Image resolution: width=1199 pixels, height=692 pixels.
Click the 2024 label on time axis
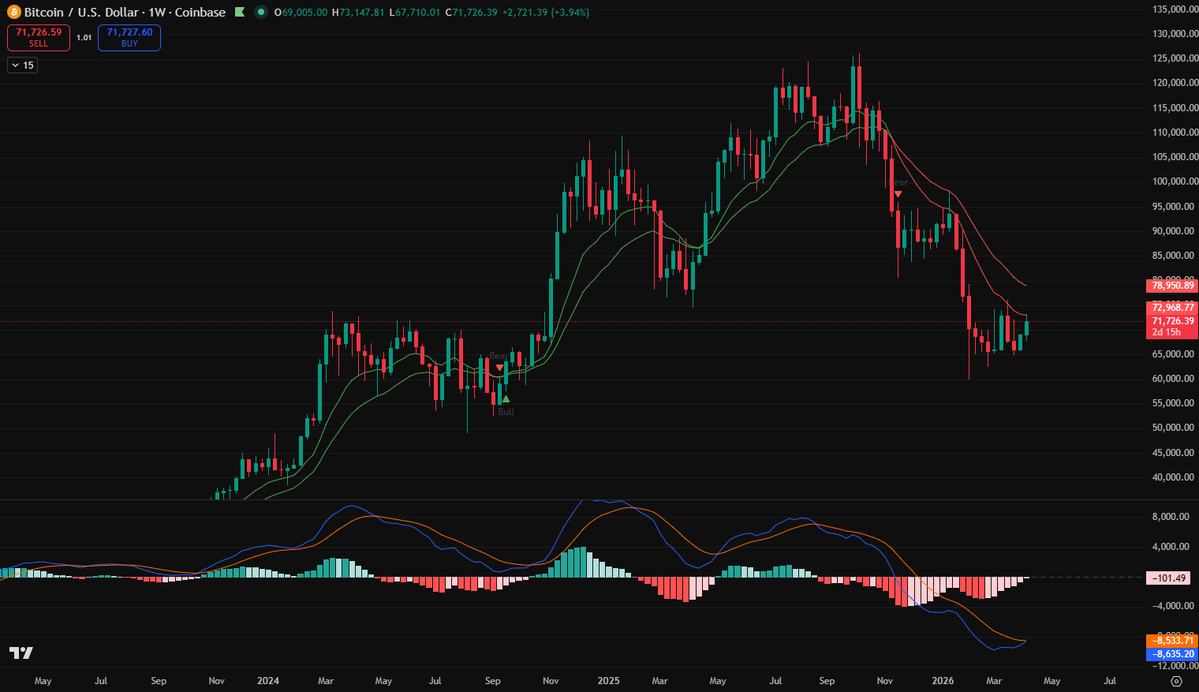pyautogui.click(x=268, y=681)
